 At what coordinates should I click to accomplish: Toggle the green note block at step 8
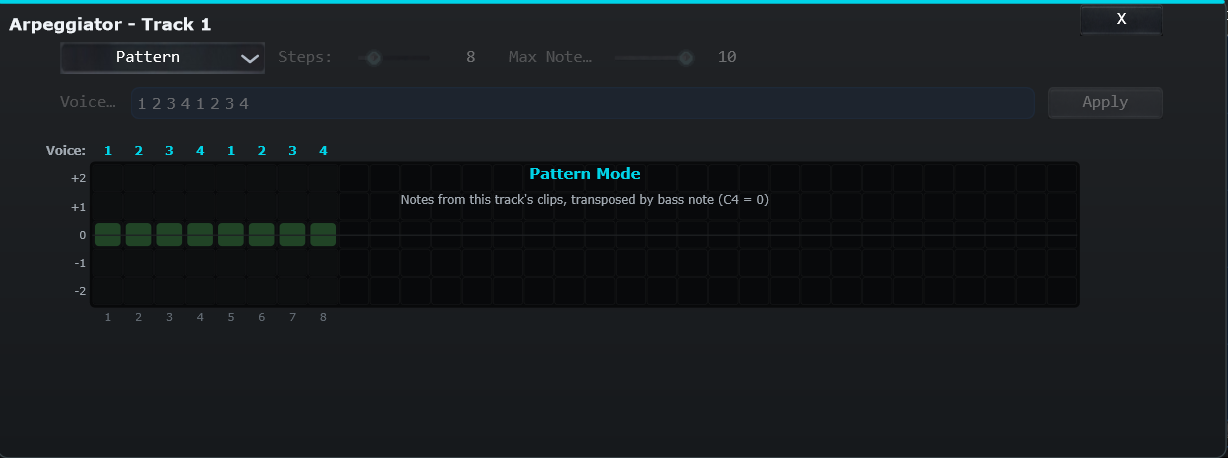click(323, 235)
